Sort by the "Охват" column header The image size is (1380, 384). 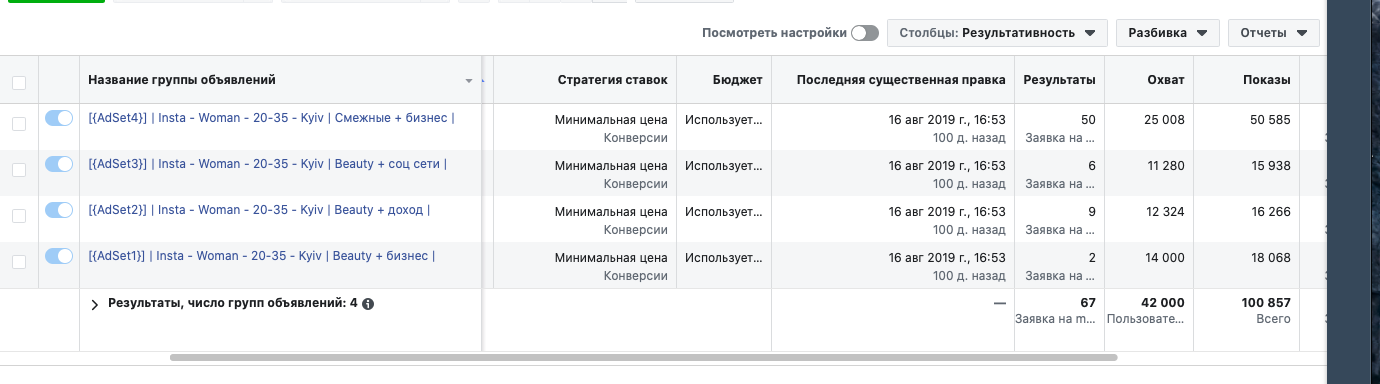1166,79
